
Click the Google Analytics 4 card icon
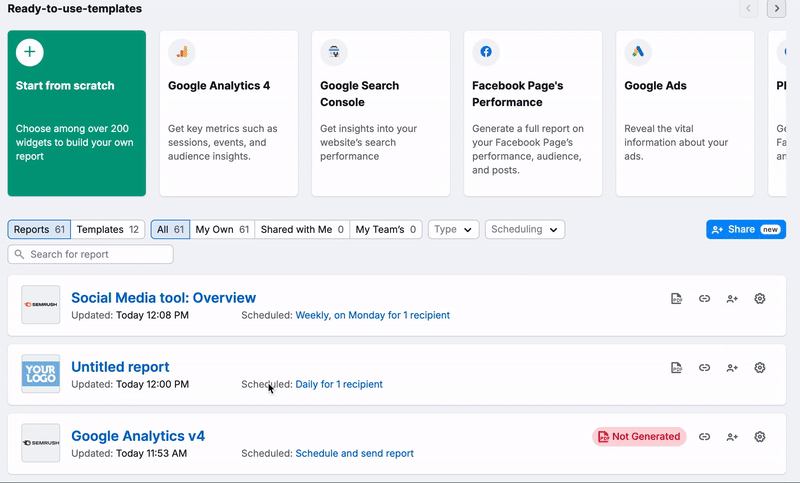tap(182, 52)
